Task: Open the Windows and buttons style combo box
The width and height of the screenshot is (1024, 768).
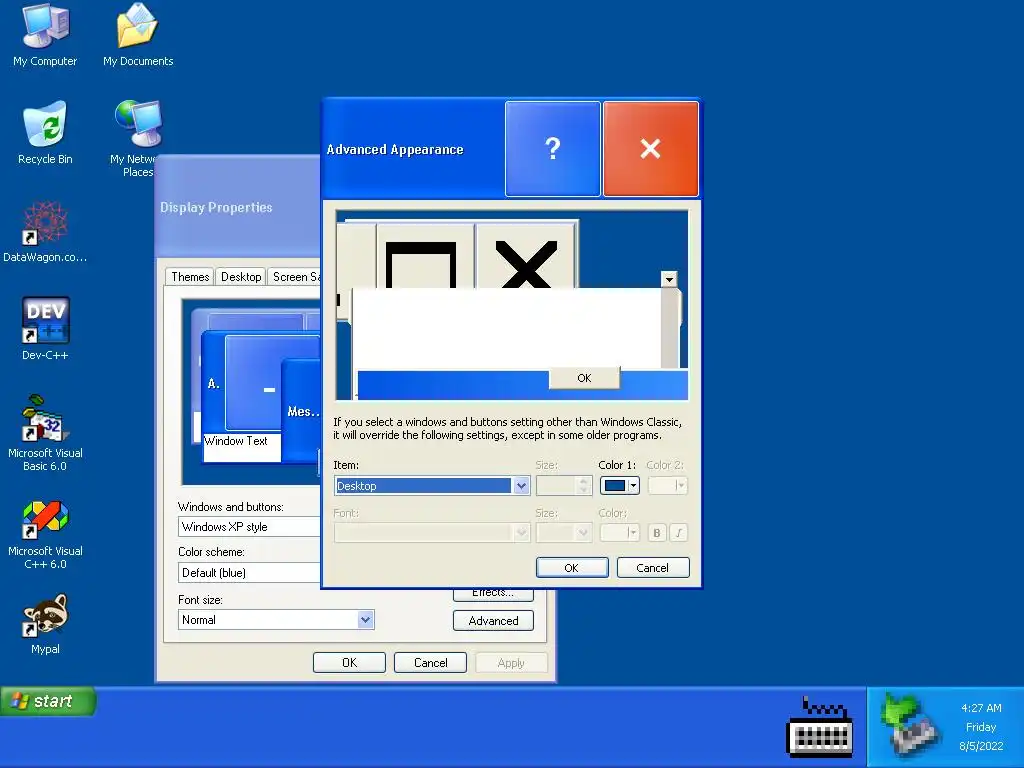Action: (249, 526)
